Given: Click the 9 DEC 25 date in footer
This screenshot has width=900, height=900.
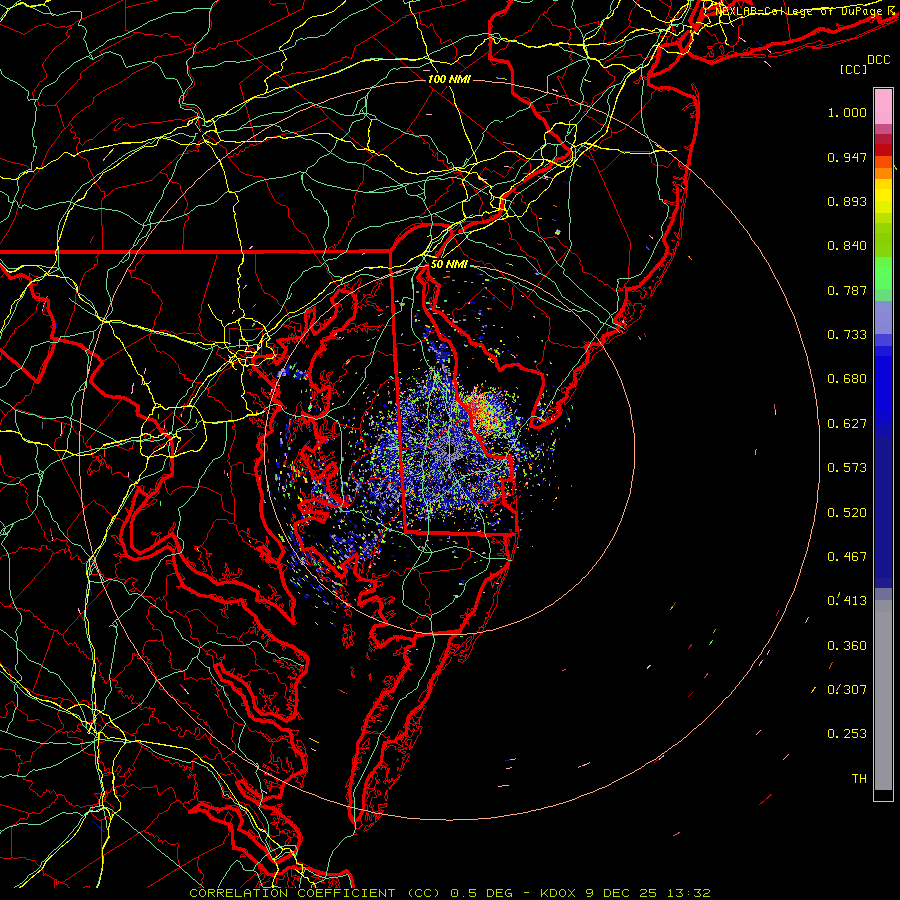Looking at the screenshot, I should point(622,893).
